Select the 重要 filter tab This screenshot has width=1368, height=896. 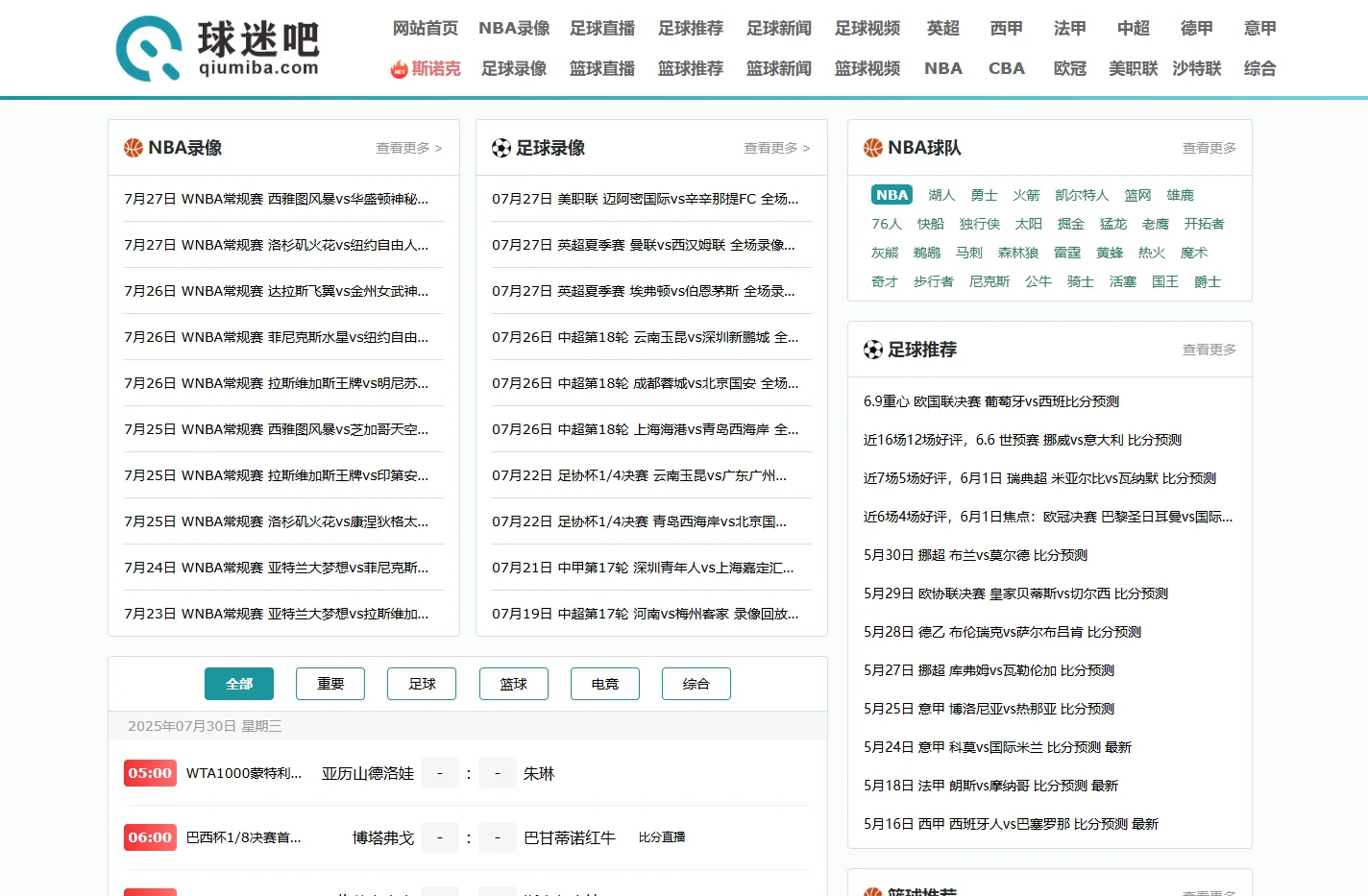(330, 684)
